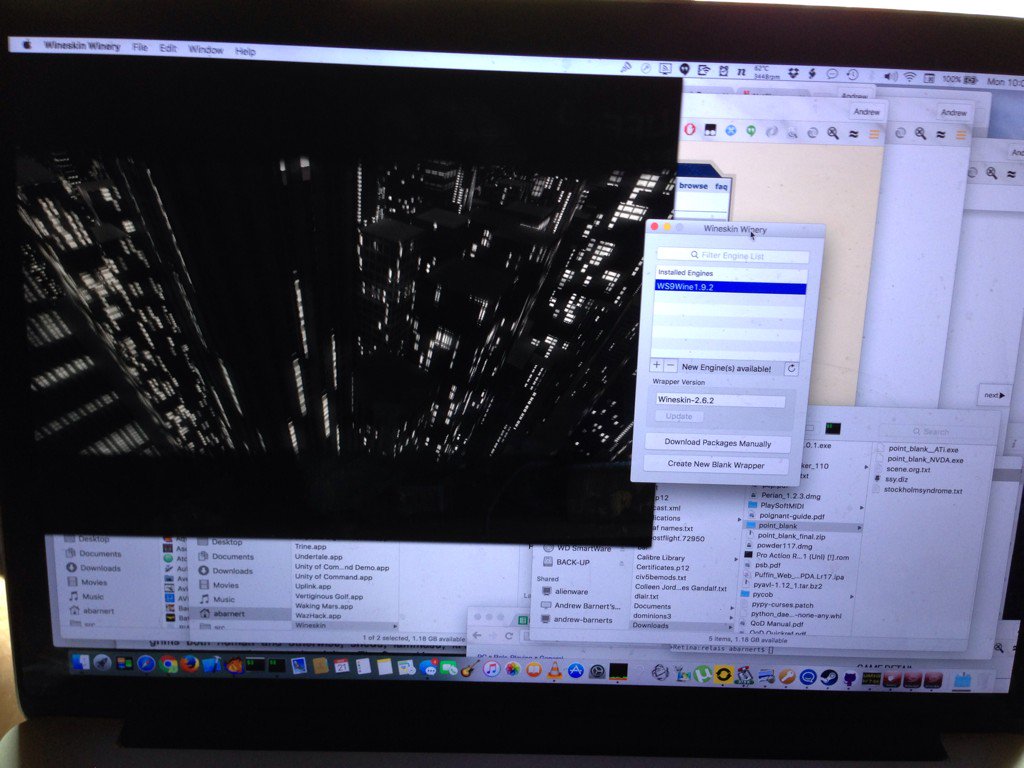Expand the Downloads folder arrow in Finder column
The height and width of the screenshot is (768, 1024).
click(731, 626)
